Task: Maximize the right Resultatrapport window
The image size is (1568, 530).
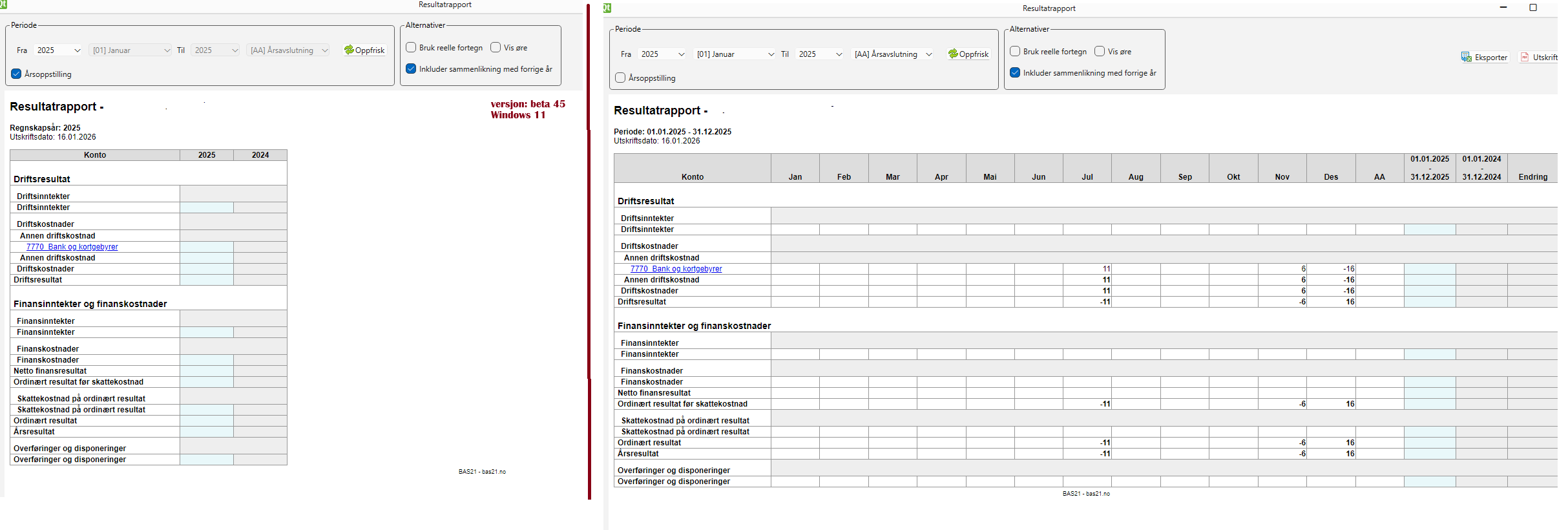Action: (x=1533, y=8)
